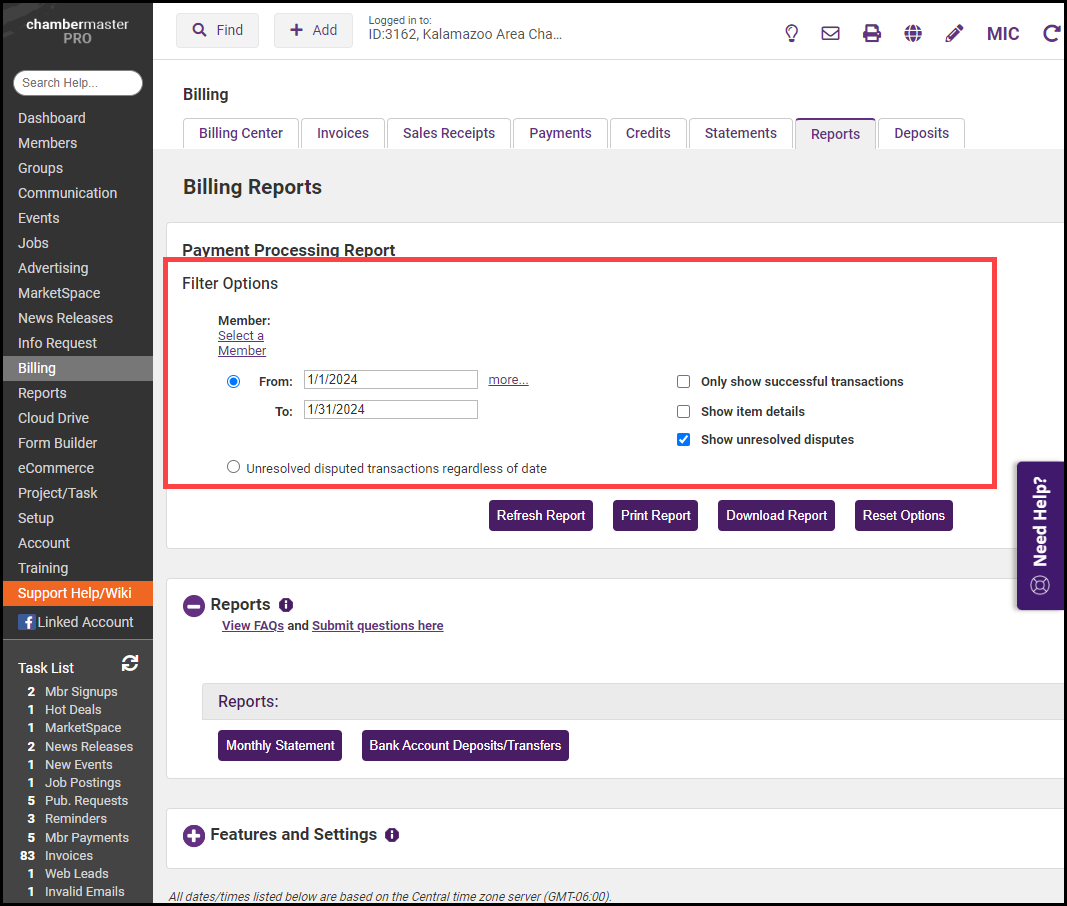
Task: Refresh the Task List with its icon
Action: click(x=130, y=663)
